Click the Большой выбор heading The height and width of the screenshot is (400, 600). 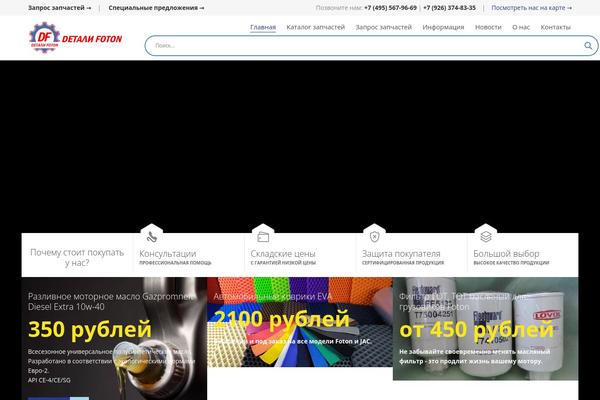[506, 253]
